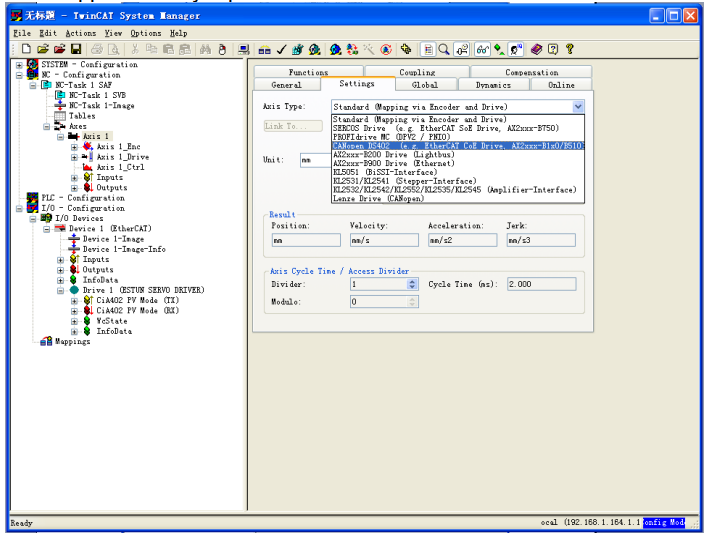This screenshot has height=535, width=707.
Task: Click the Generate Mappings toolbar icon
Action: (264, 50)
